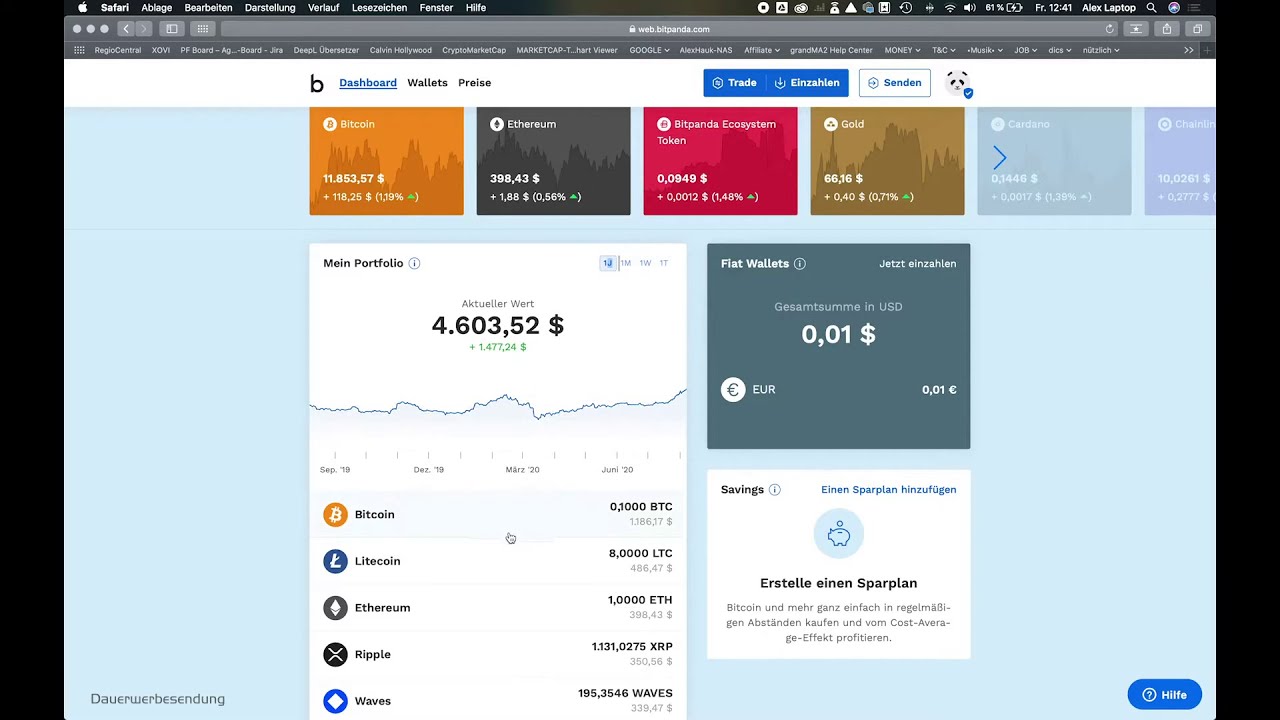Open the Preise tab
The width and height of the screenshot is (1280, 720).
coord(474,83)
